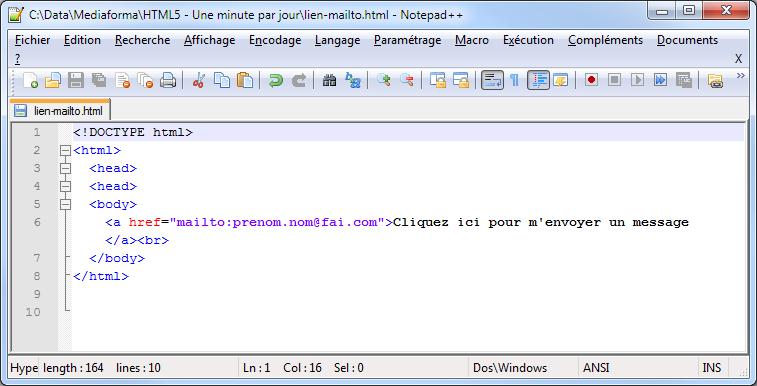Collapse the fold marker on line 3
The image size is (757, 386).
coord(65,168)
